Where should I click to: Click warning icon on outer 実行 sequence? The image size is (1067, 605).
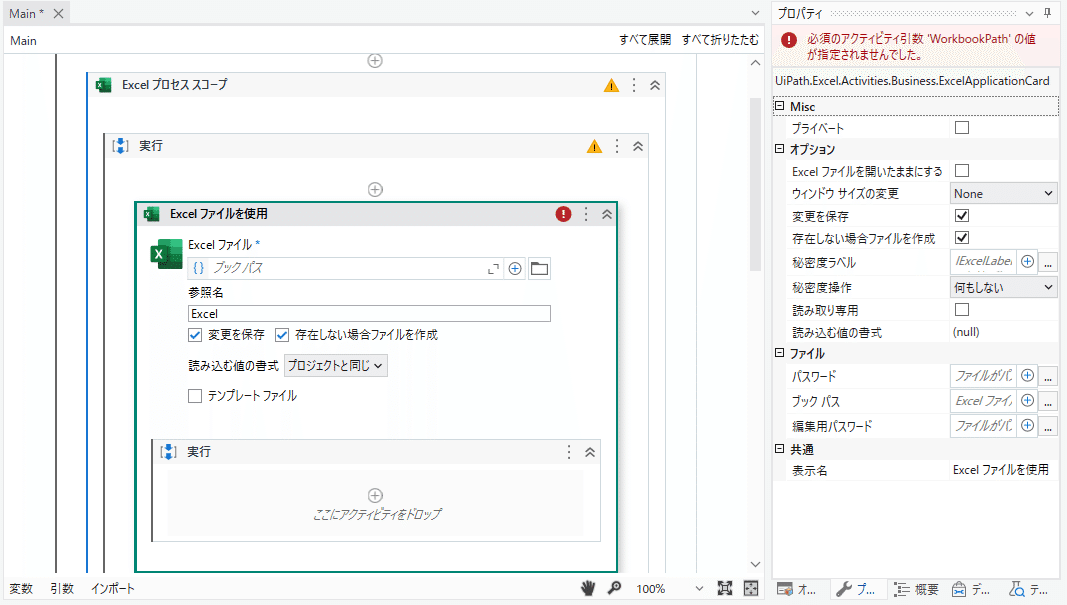(594, 146)
